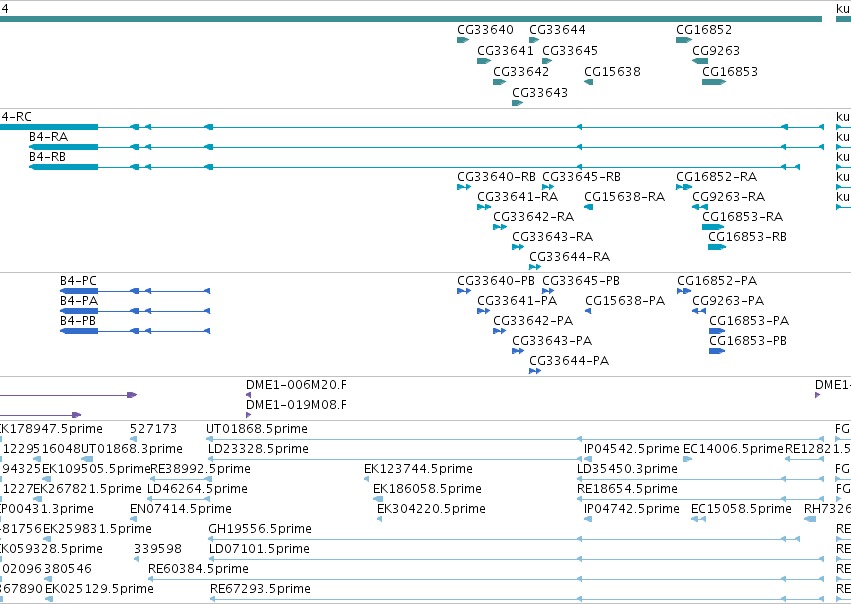Select EST label EN07414.5prime
The height and width of the screenshot is (604, 851).
[x=181, y=510]
